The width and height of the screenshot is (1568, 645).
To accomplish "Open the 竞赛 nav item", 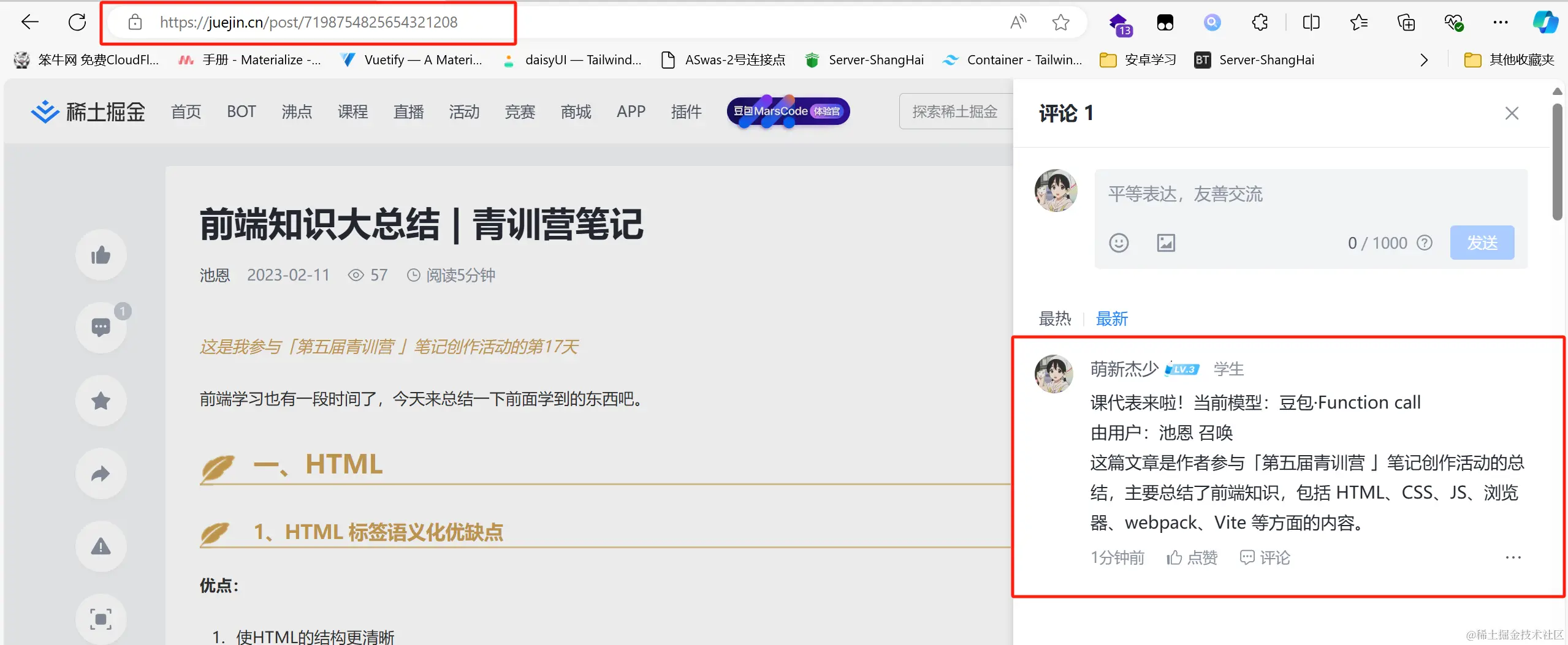I will (x=520, y=111).
